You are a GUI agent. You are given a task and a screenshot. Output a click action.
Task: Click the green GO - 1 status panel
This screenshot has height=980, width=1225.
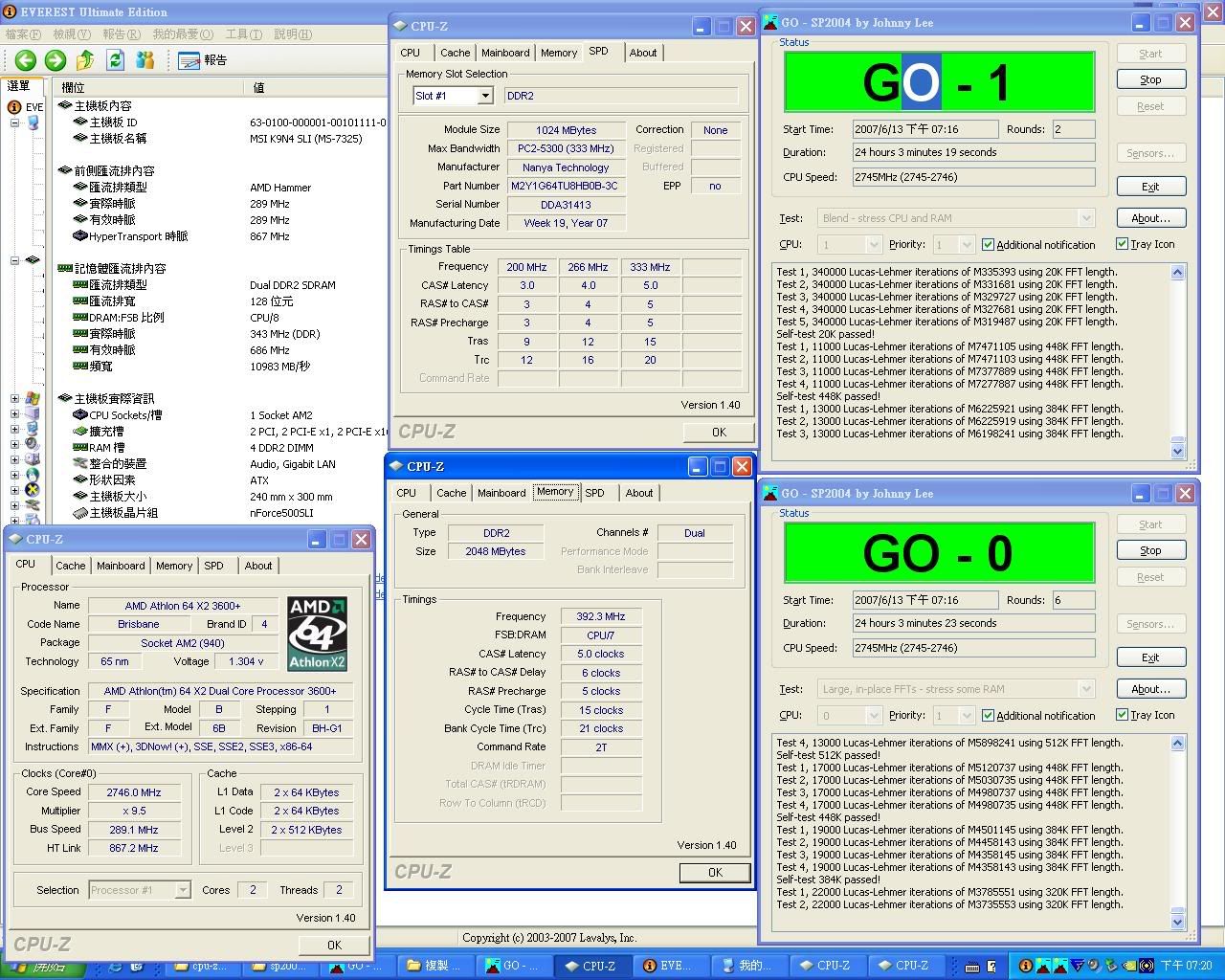[939, 82]
